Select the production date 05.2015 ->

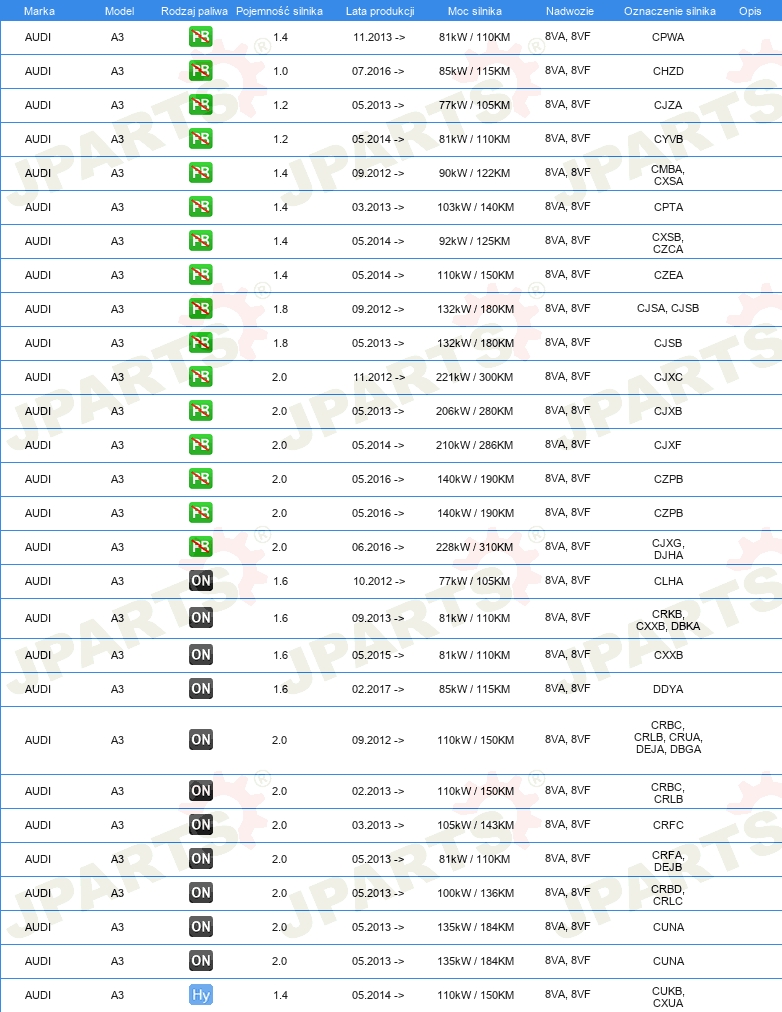378,655
